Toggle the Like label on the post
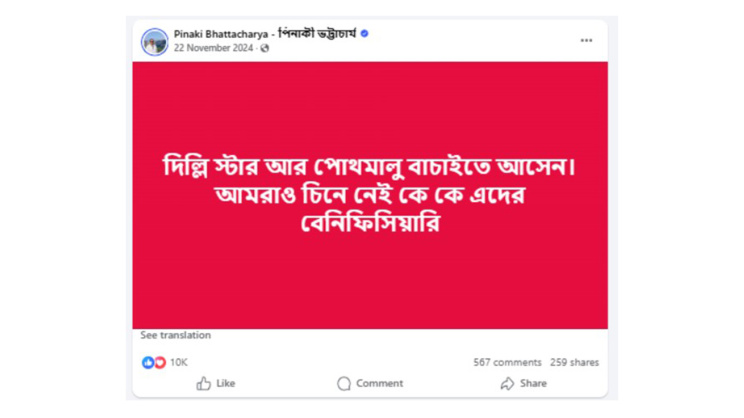The width and height of the screenshot is (744, 418). pos(226,383)
